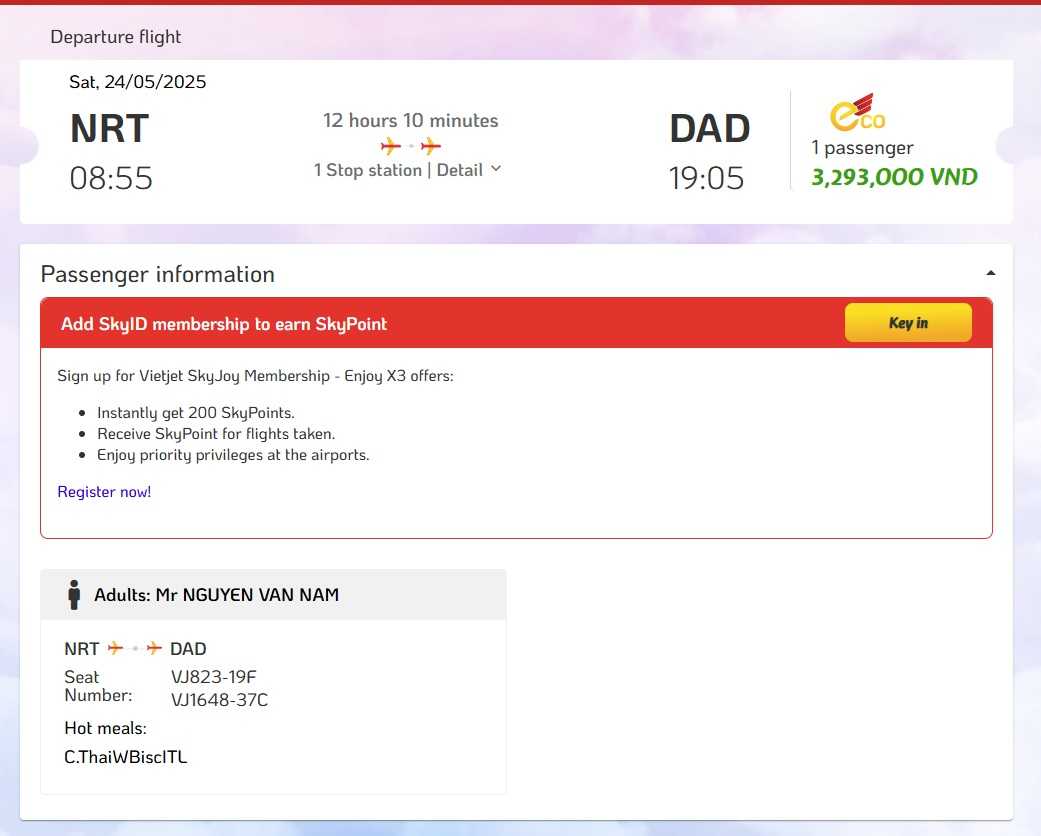Click the 3,293,000 VND price
Image resolution: width=1041 pixels, height=836 pixels.
tap(894, 178)
